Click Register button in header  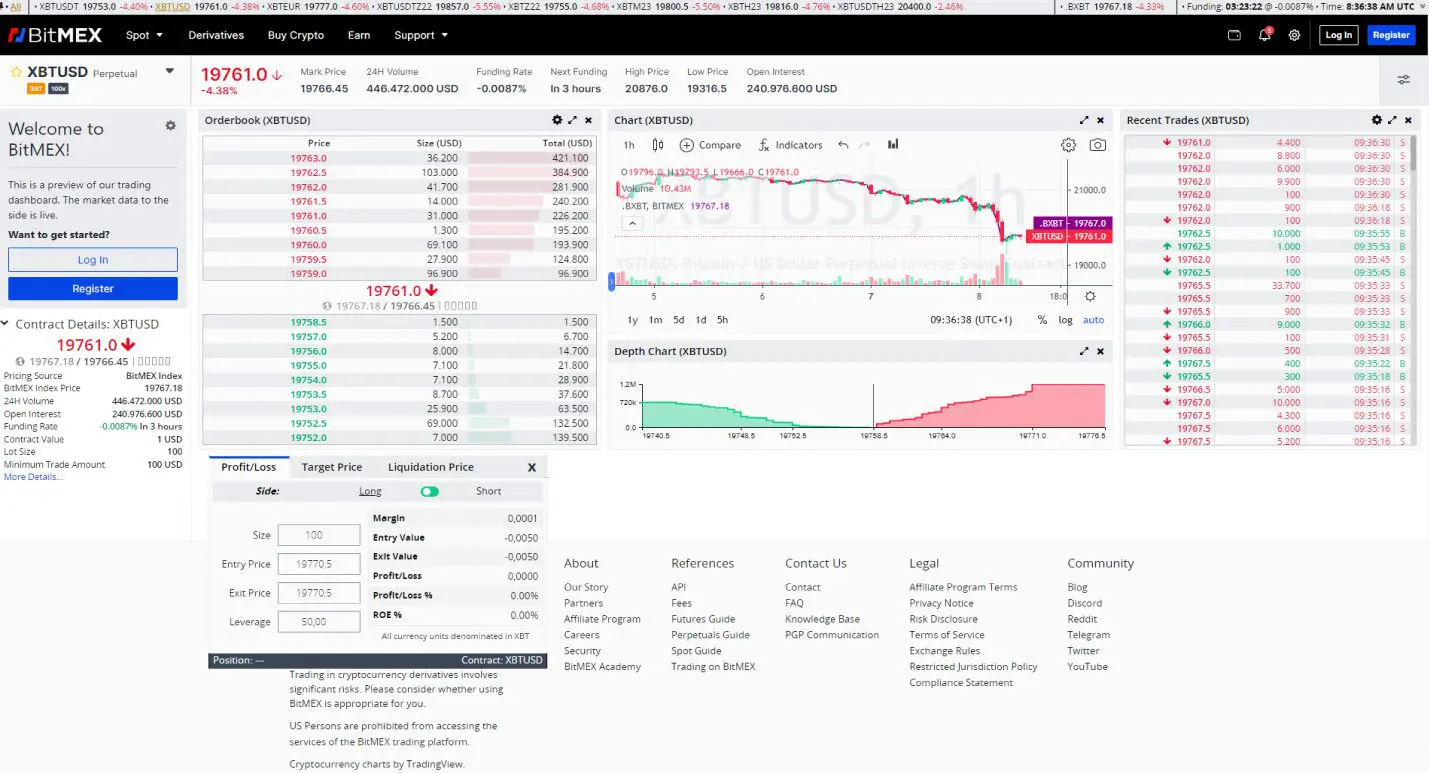[1391, 35]
